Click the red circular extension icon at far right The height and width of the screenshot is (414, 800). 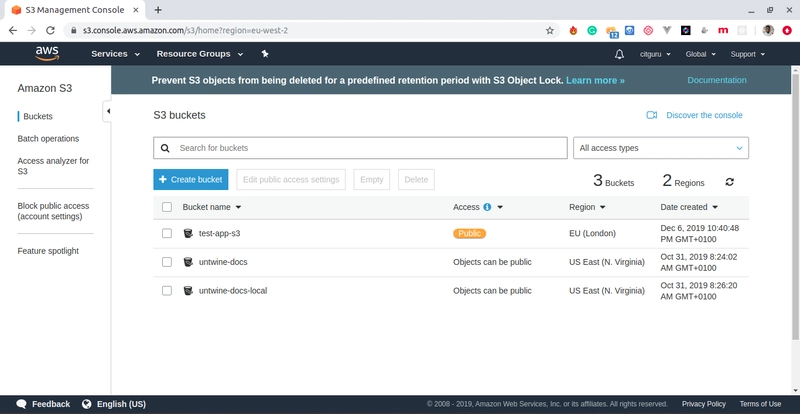pyautogui.click(x=787, y=31)
